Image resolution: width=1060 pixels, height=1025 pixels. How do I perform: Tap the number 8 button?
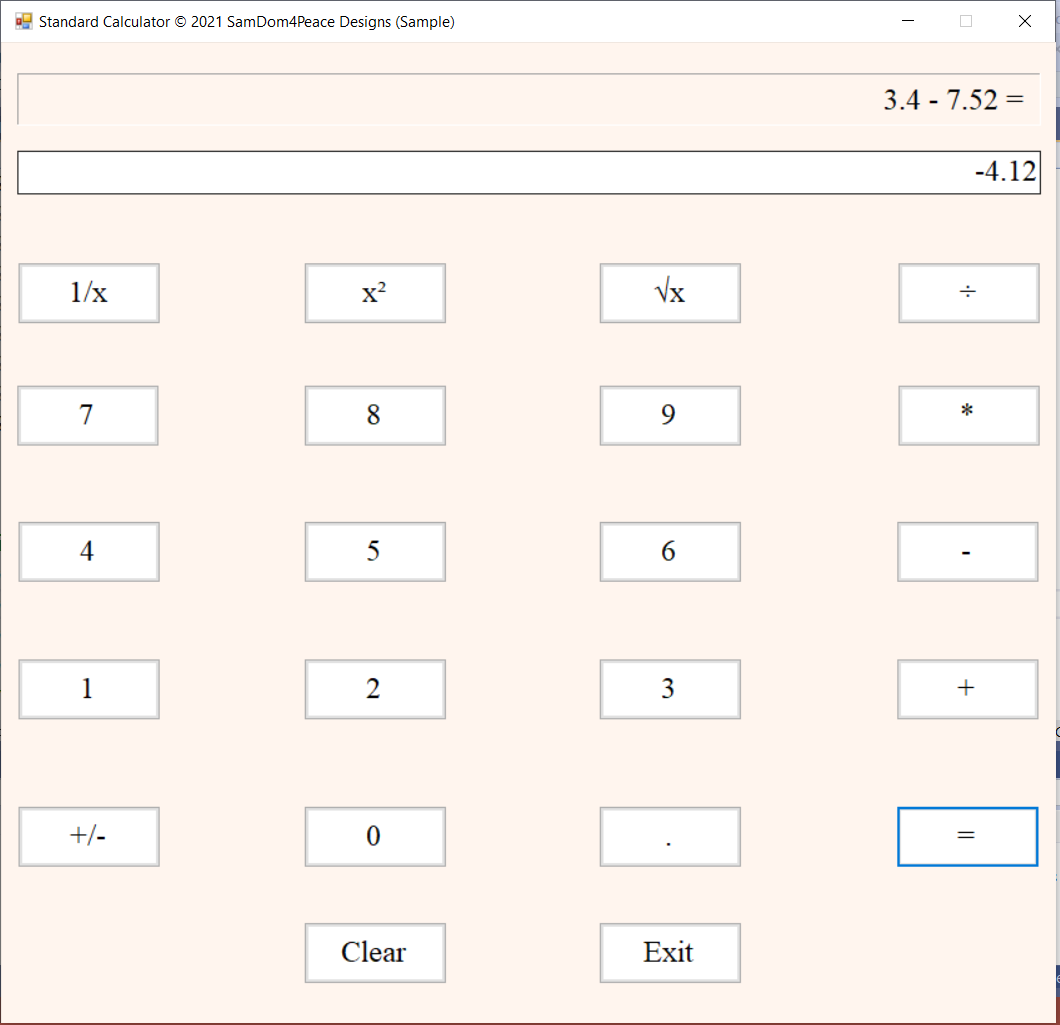375,415
